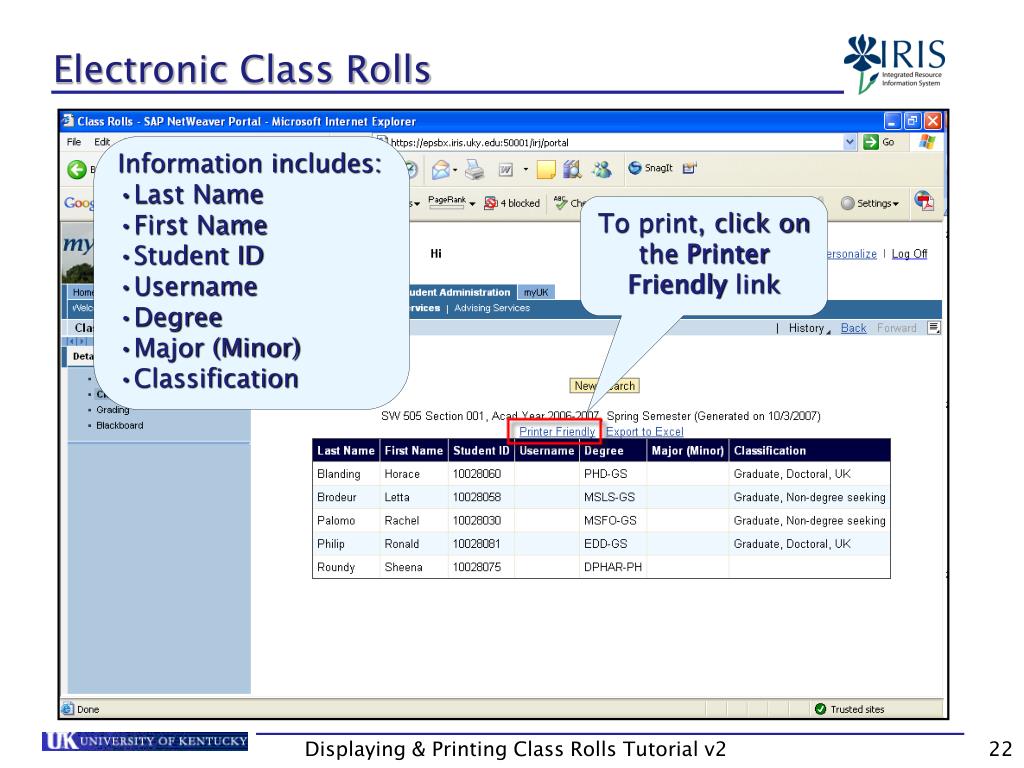The width and height of the screenshot is (1024, 768).
Task: Click the Adobe PDF toolbar icon
Action: (924, 202)
